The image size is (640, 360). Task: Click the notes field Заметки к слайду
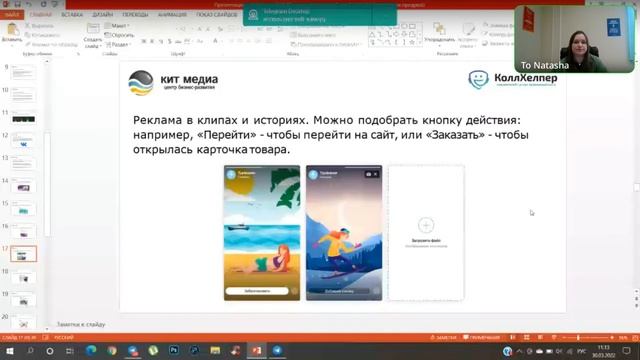[81, 324]
